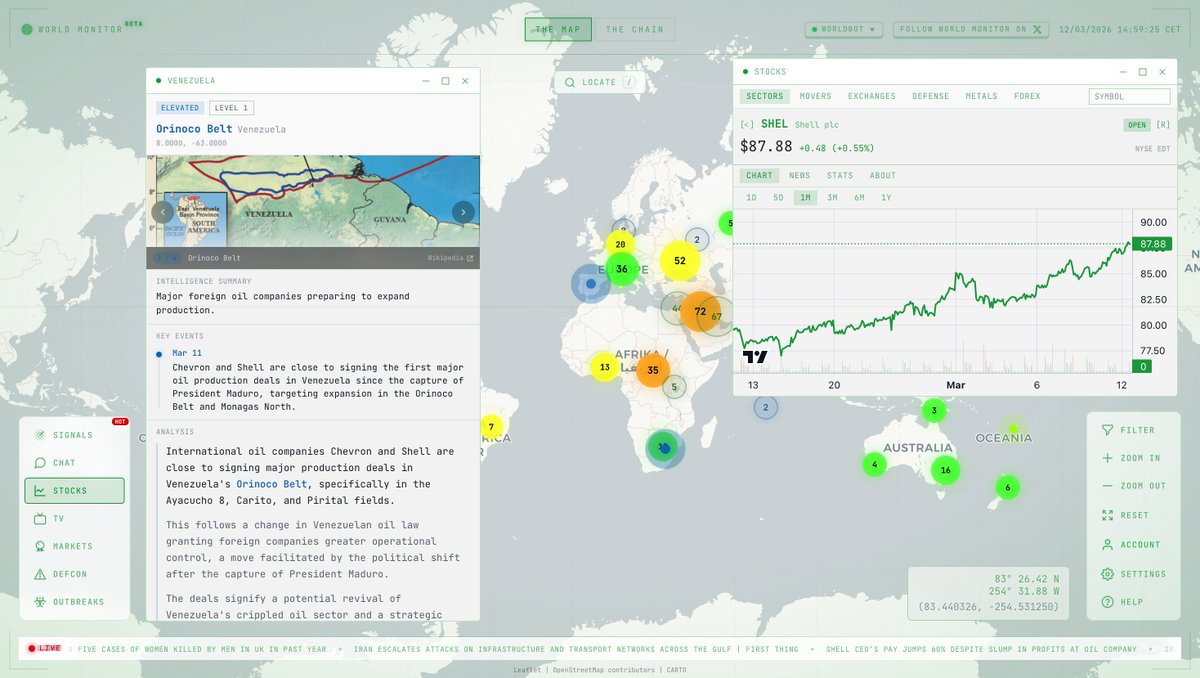1200x678 pixels.
Task: Click the green 36 map cluster
Action: 622,269
